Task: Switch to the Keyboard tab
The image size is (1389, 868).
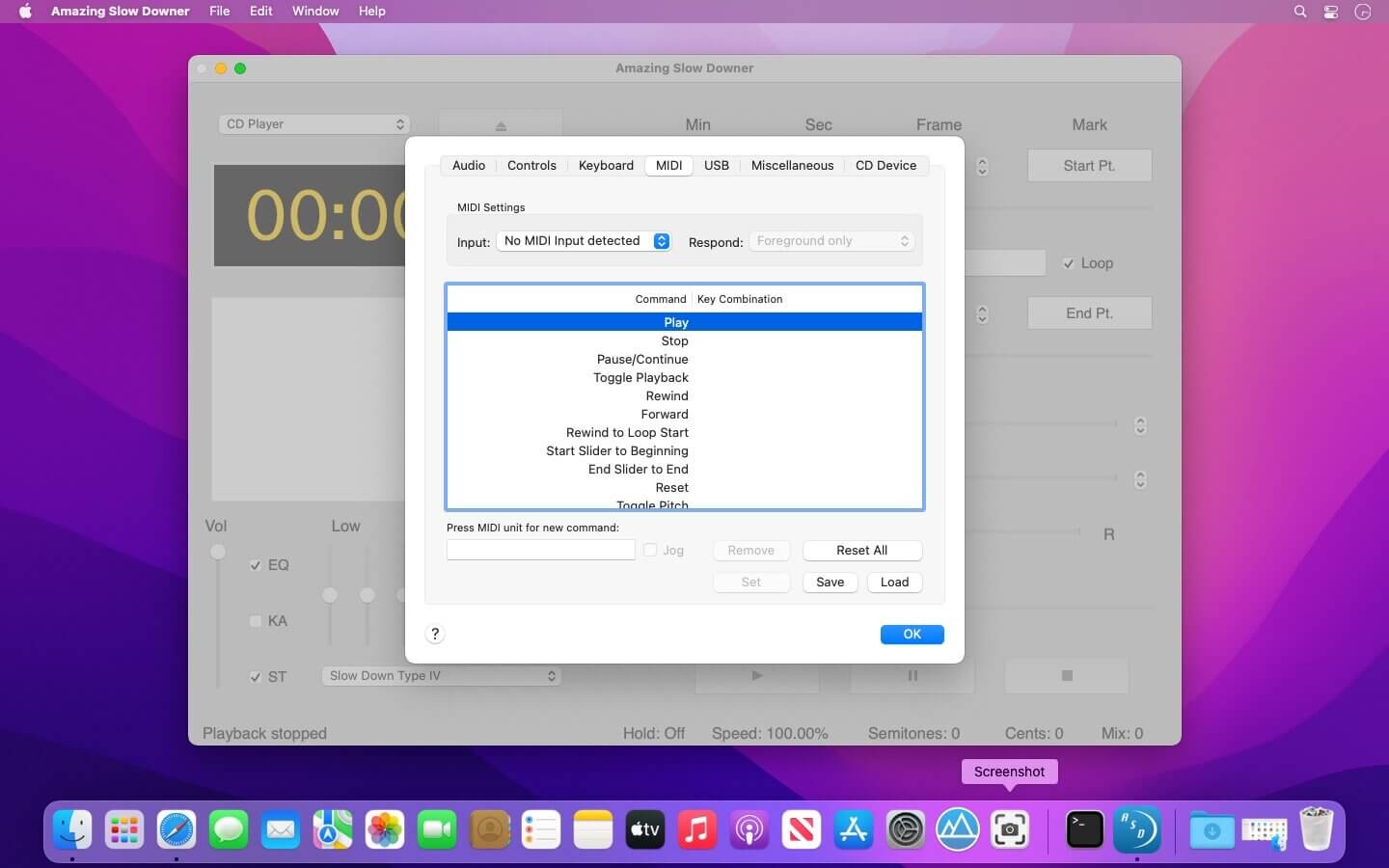Action: click(x=606, y=166)
